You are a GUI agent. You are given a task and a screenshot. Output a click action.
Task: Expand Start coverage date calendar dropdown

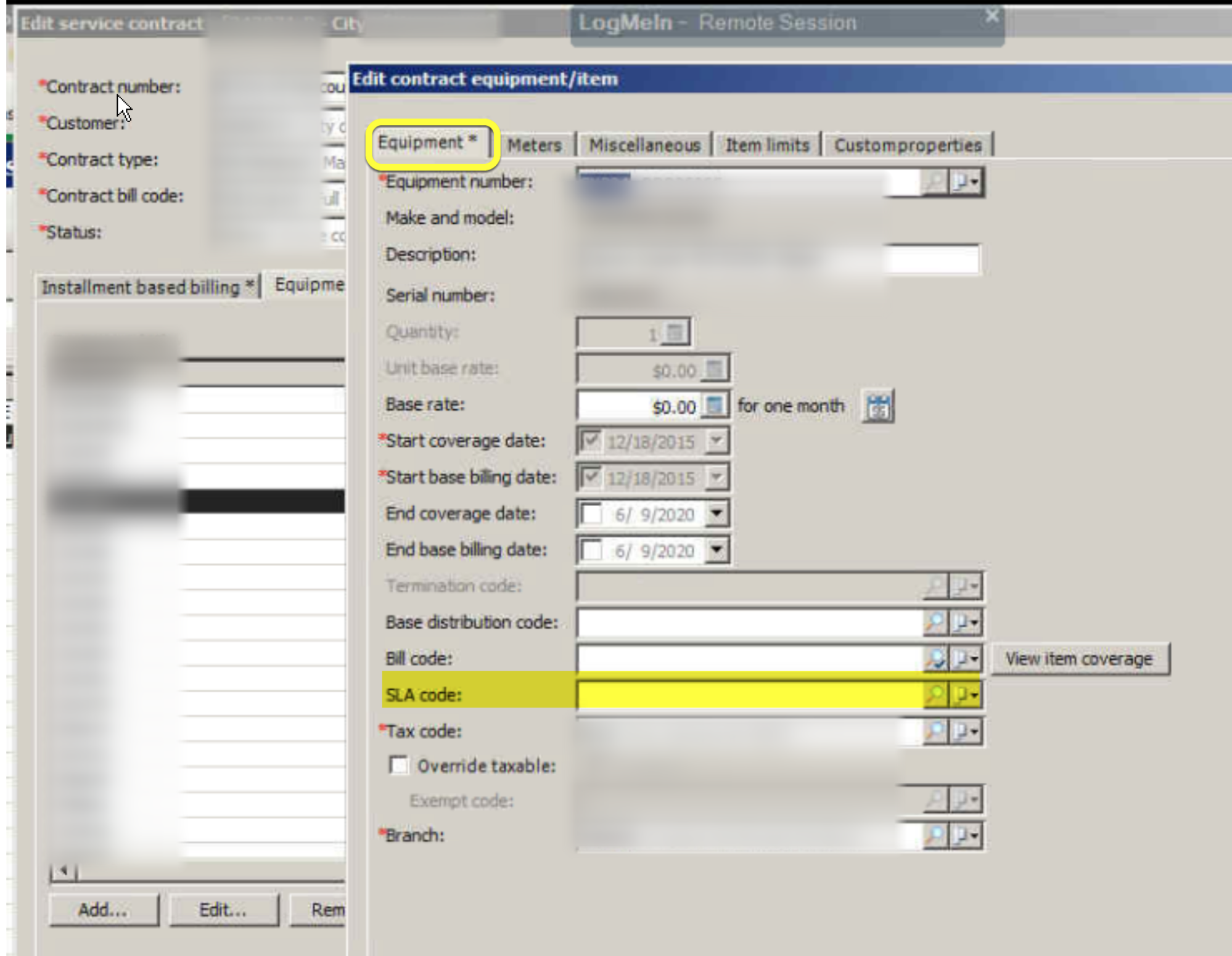pyautogui.click(x=717, y=441)
